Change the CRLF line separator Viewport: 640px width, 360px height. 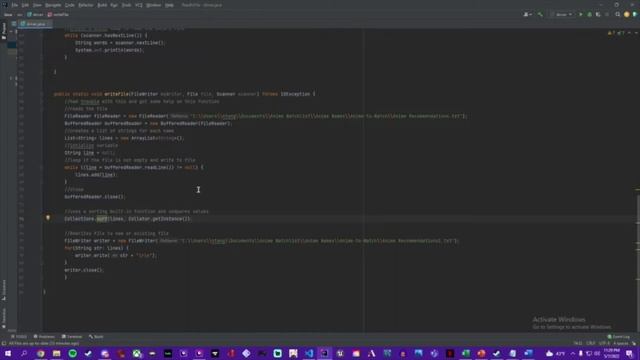point(591,344)
